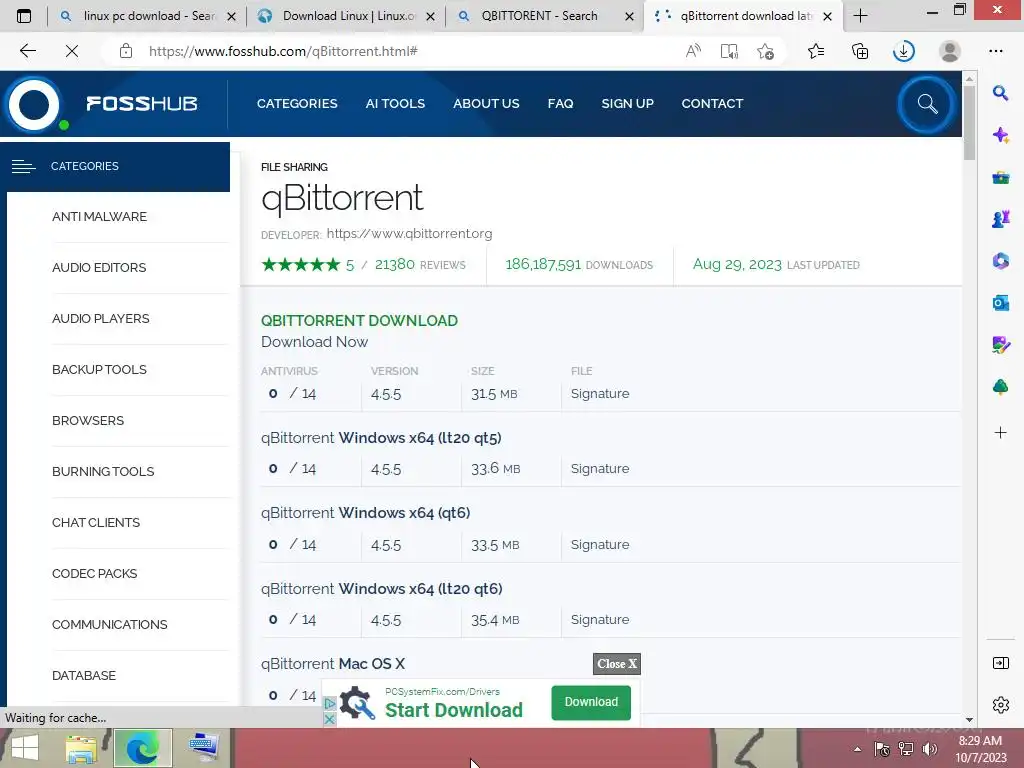Open the developer link qbittorrent.org
Viewport: 1024px width, 768px height.
click(409, 234)
